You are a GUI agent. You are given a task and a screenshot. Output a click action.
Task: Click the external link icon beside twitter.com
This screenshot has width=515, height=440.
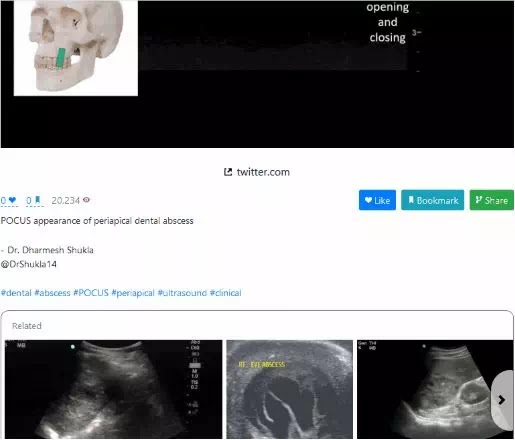pyautogui.click(x=228, y=172)
